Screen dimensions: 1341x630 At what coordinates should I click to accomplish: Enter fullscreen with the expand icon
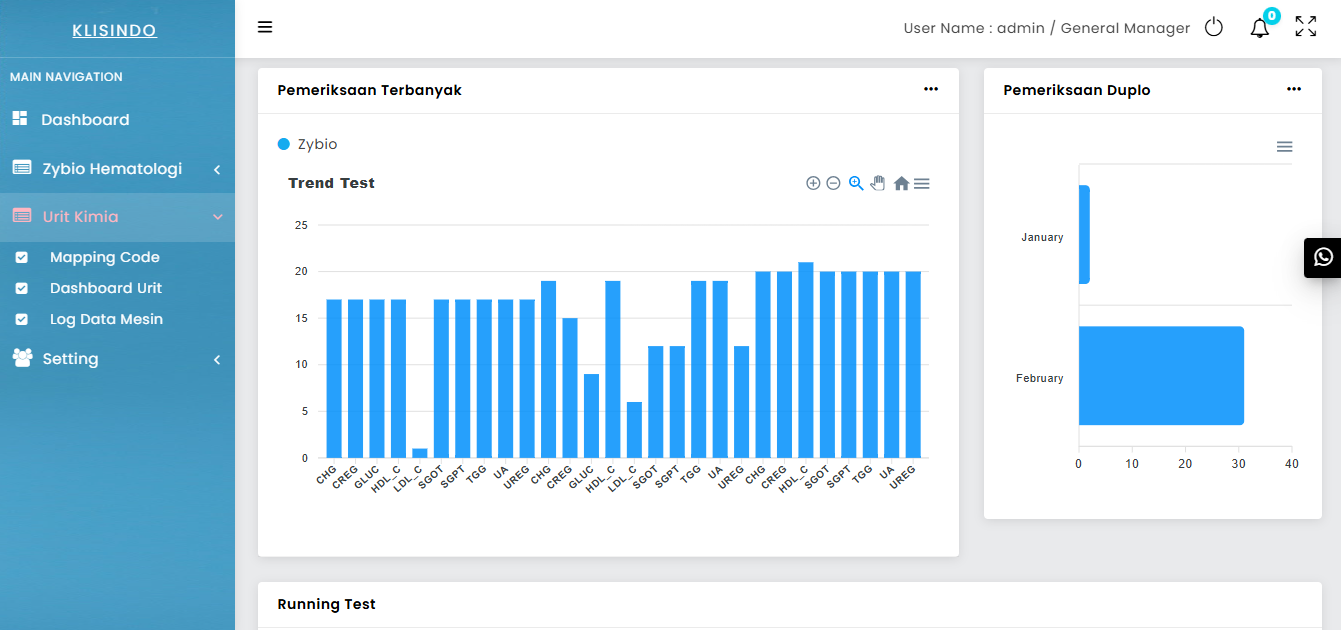pos(1306,27)
